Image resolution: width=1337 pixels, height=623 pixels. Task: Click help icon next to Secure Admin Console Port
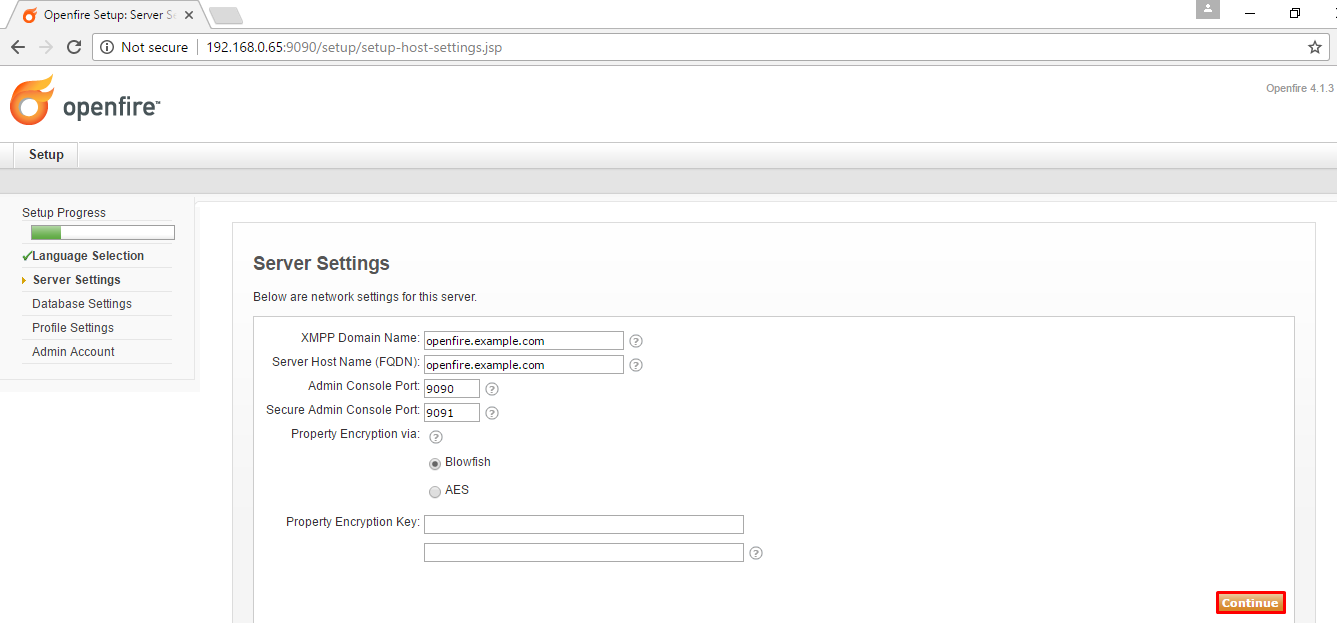492,413
